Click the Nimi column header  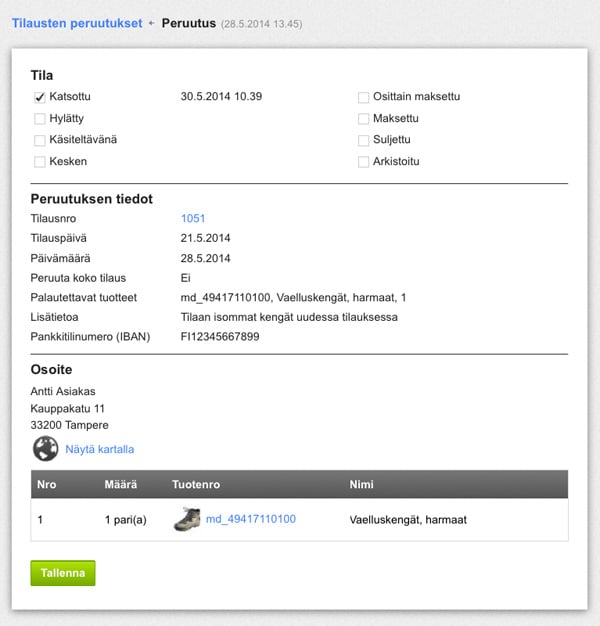tap(361, 484)
